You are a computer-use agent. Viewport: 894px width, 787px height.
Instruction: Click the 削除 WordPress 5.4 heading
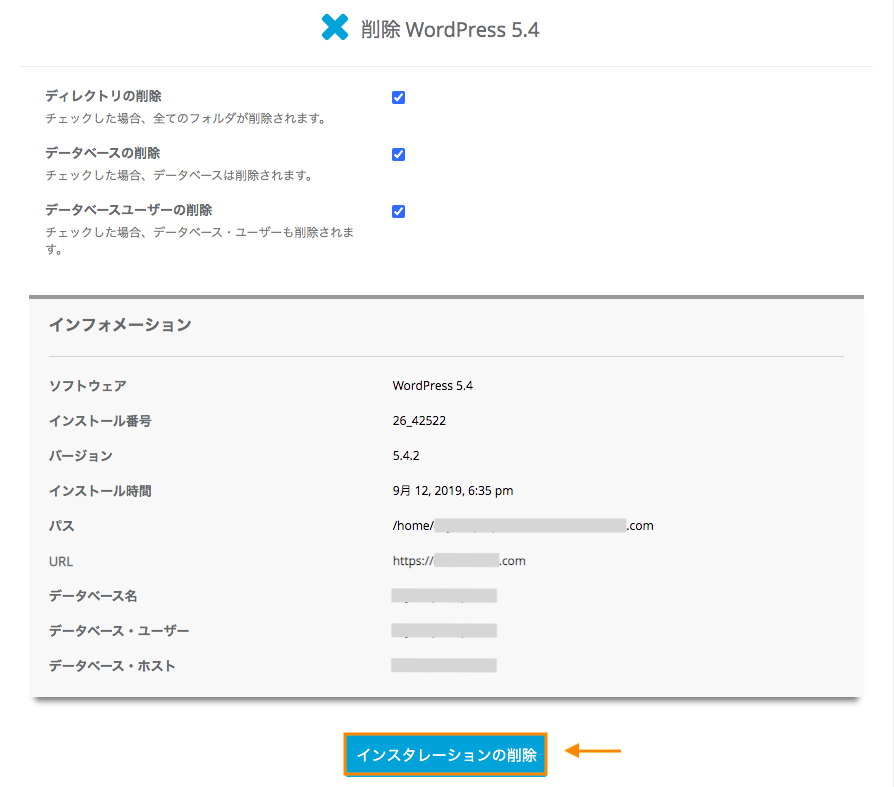pos(450,30)
